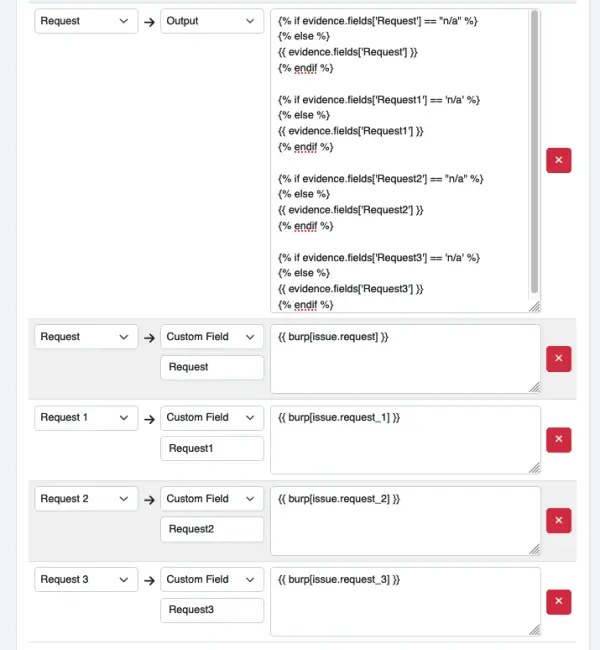Click the large Output template text area

[400, 160]
